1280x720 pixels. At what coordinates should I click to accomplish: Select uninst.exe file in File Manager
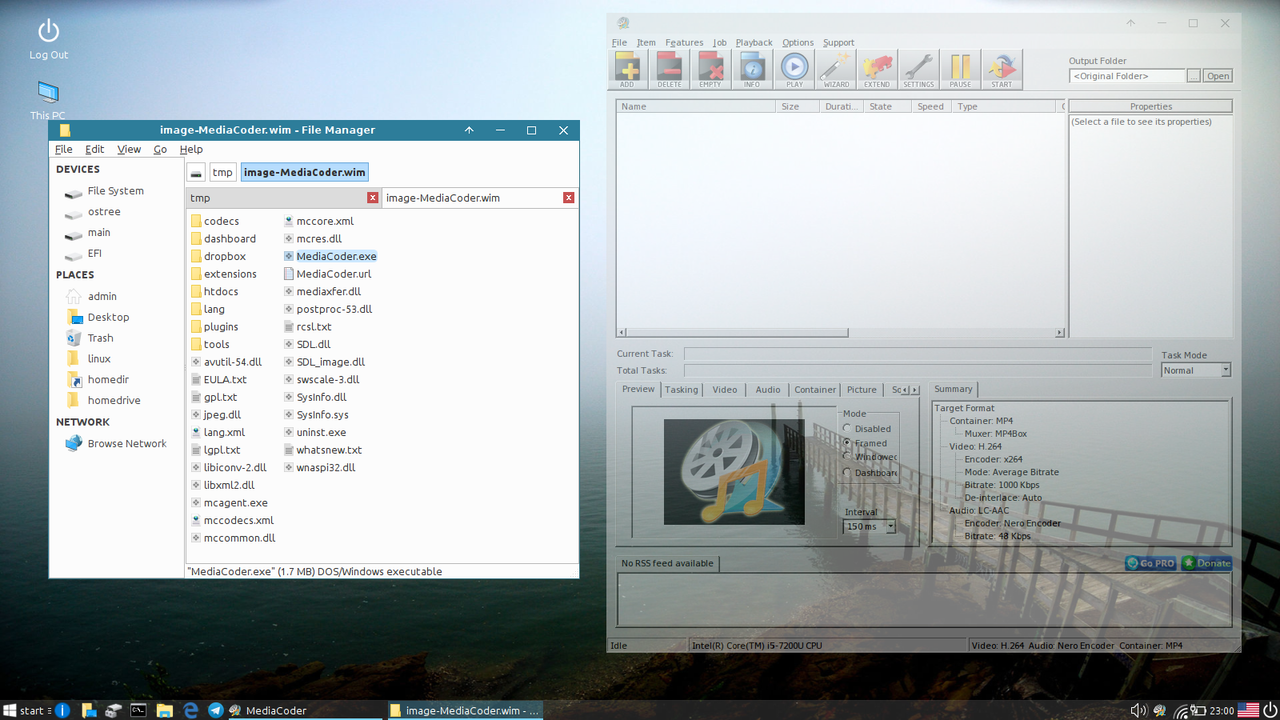[x=314, y=432]
